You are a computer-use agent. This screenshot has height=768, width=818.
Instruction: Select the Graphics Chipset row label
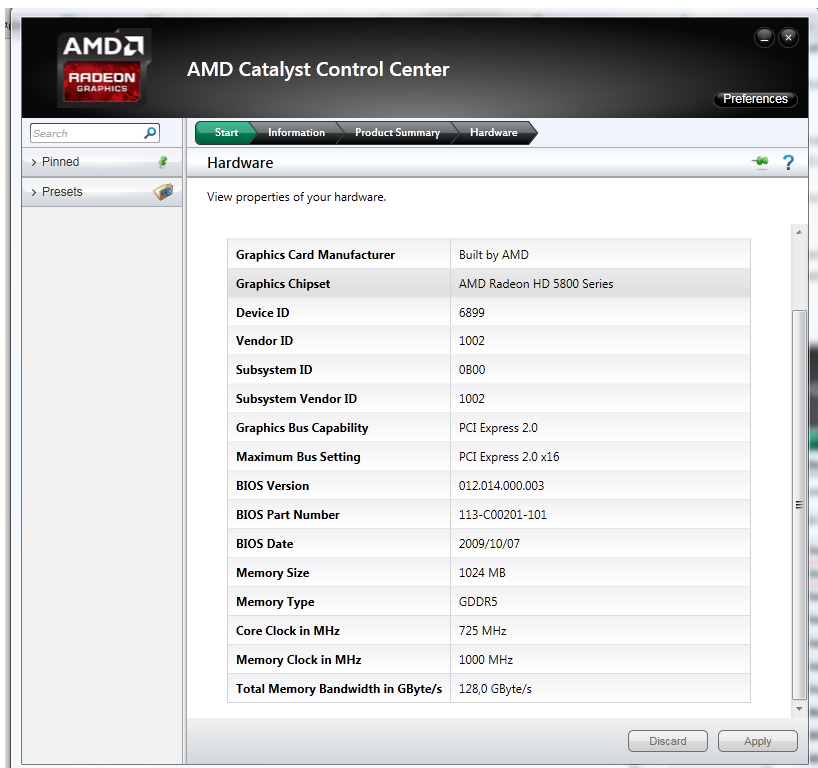tap(283, 284)
